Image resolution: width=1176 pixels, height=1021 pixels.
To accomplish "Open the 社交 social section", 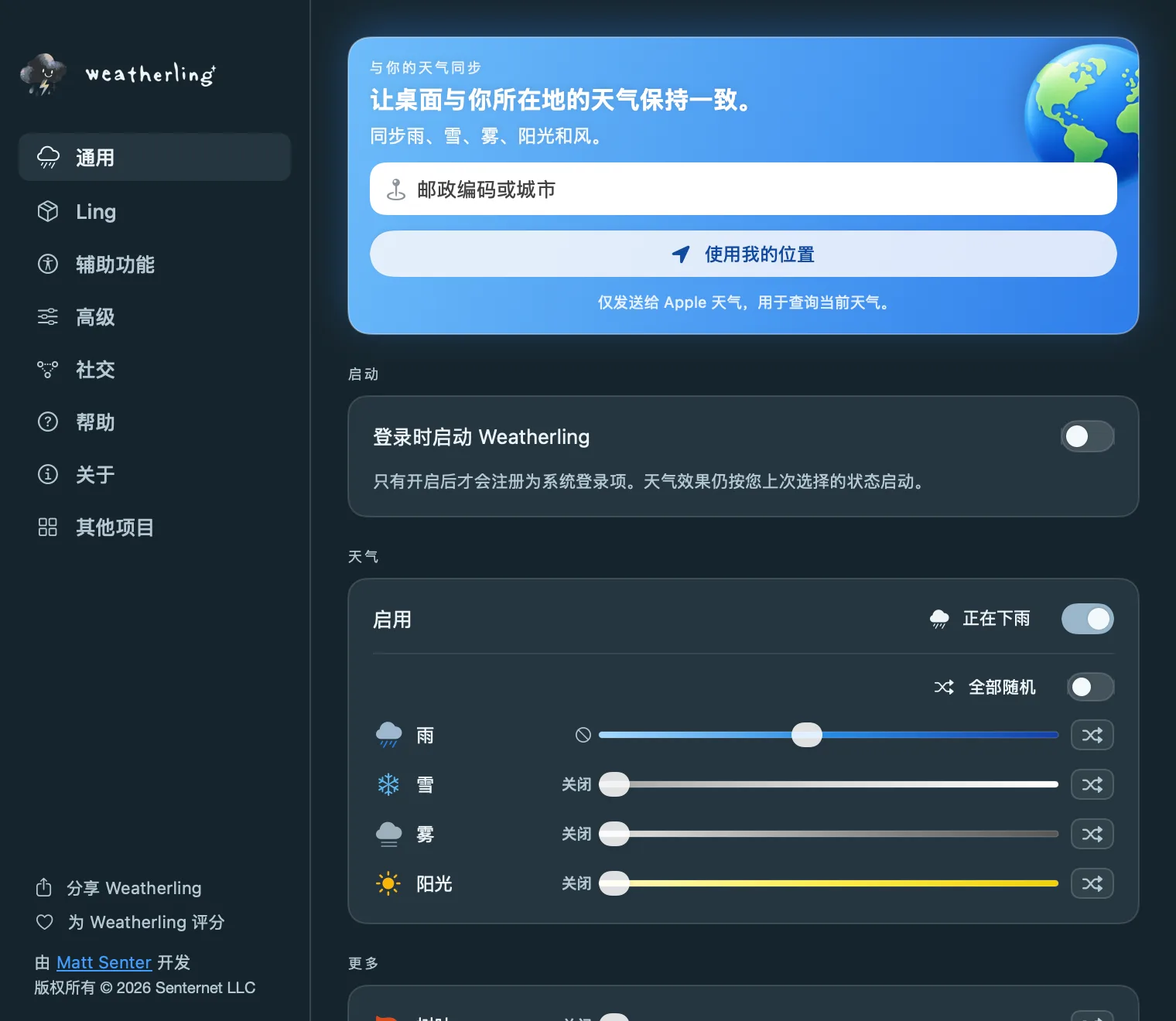I will (x=155, y=369).
